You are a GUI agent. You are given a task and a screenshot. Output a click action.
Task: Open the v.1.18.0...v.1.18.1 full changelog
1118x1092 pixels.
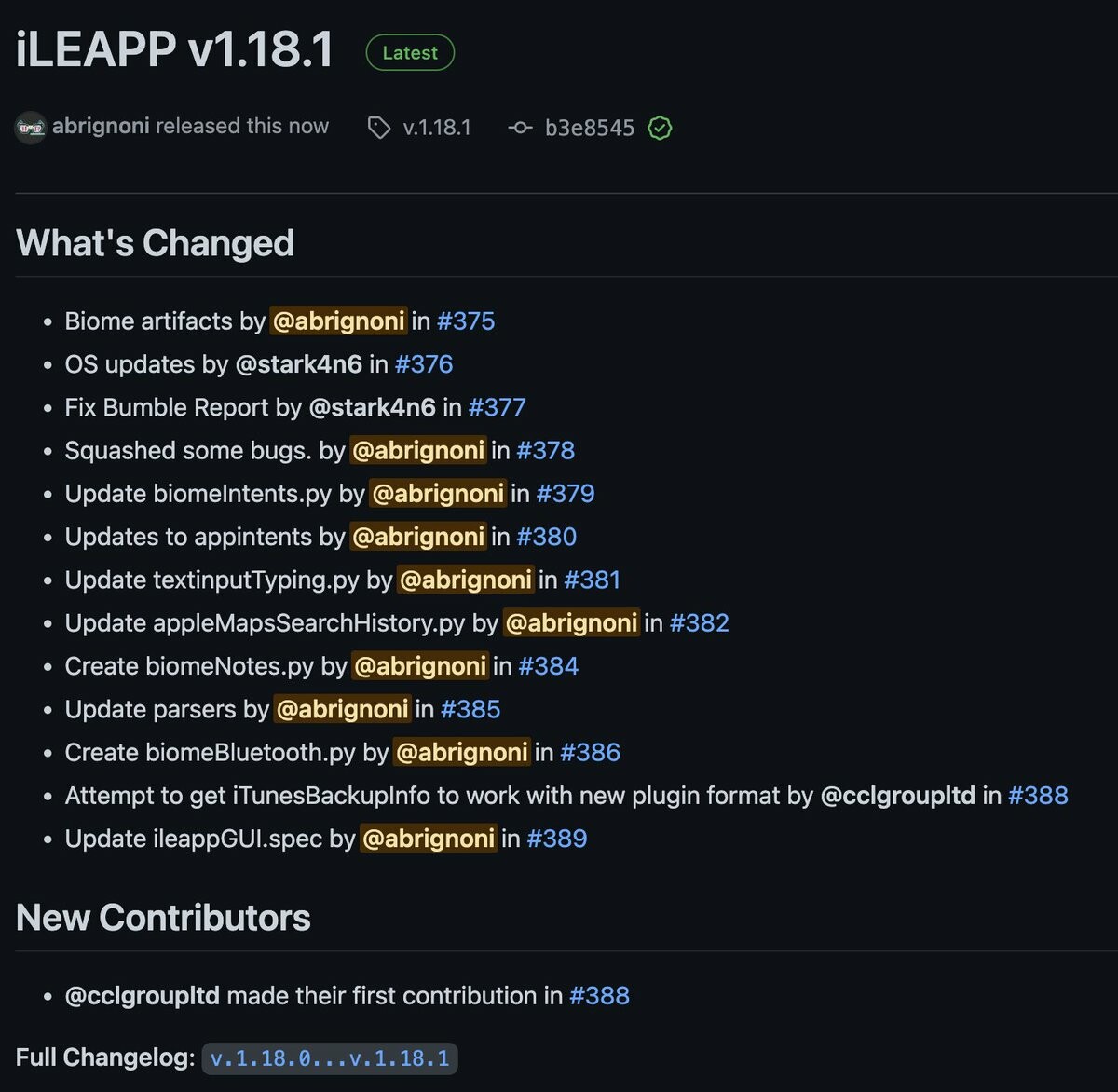tap(330, 1058)
